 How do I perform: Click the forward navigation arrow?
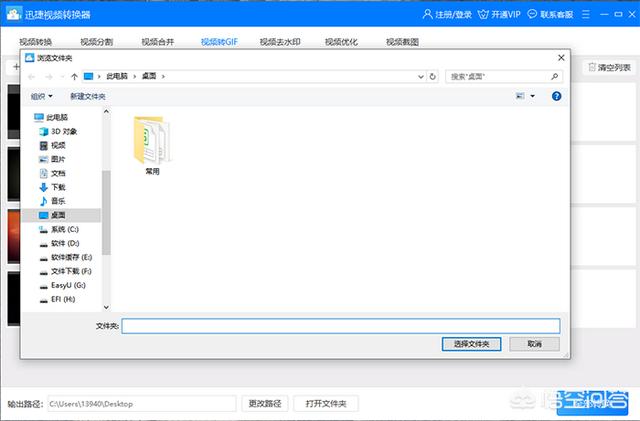[x=49, y=76]
